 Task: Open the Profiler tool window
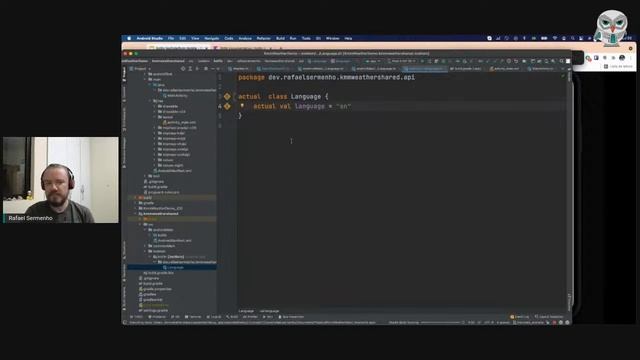click(250, 317)
